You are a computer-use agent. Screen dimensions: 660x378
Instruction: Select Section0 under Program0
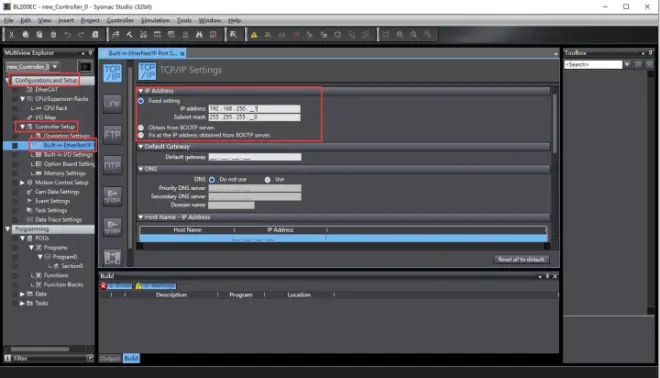pos(72,266)
